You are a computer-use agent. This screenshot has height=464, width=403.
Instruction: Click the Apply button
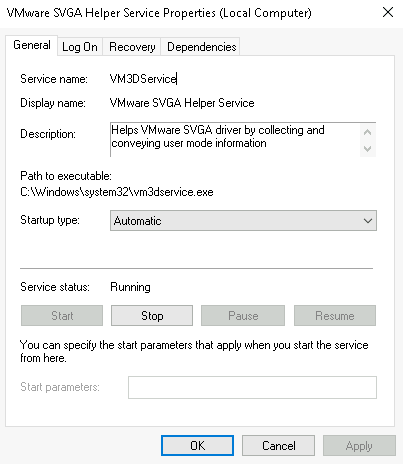click(359, 446)
